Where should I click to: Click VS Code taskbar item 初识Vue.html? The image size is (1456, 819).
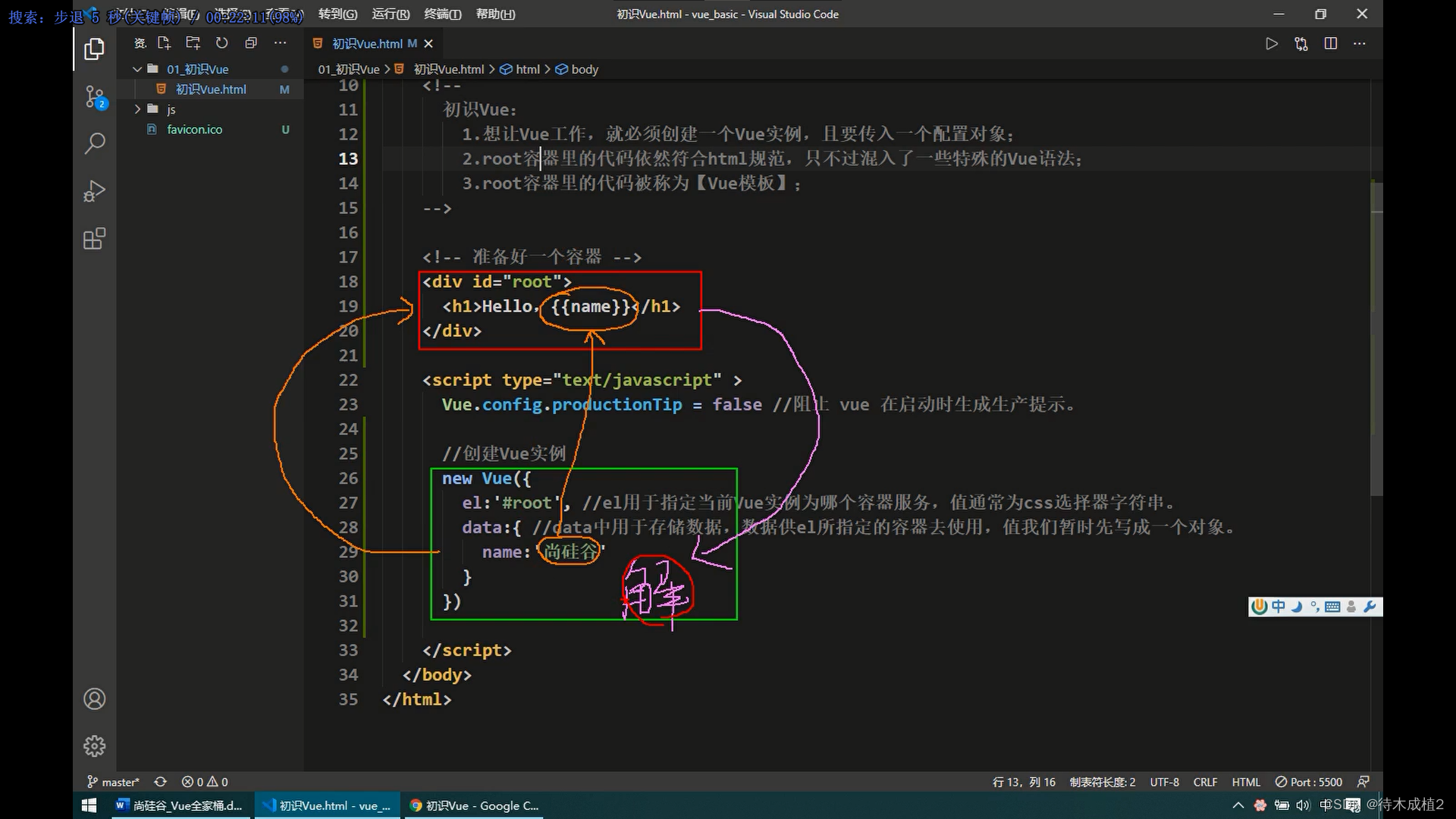(327, 805)
